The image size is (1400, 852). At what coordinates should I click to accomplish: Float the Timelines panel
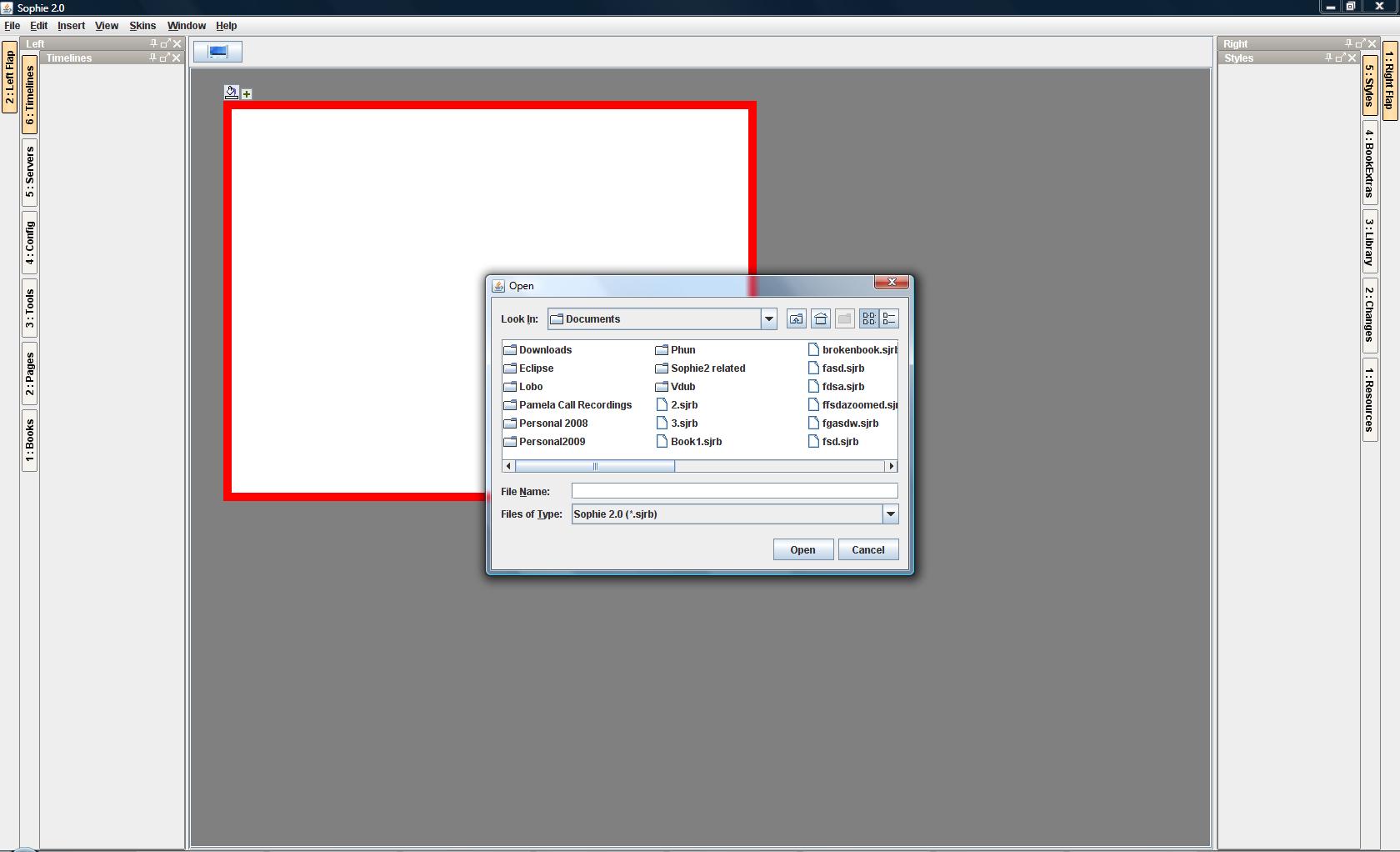pyautogui.click(x=164, y=58)
